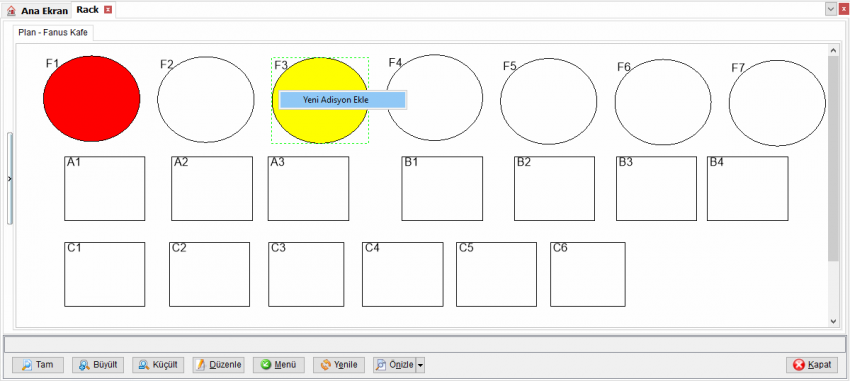
Task: Zoom out using the Küçült button
Action: point(158,365)
